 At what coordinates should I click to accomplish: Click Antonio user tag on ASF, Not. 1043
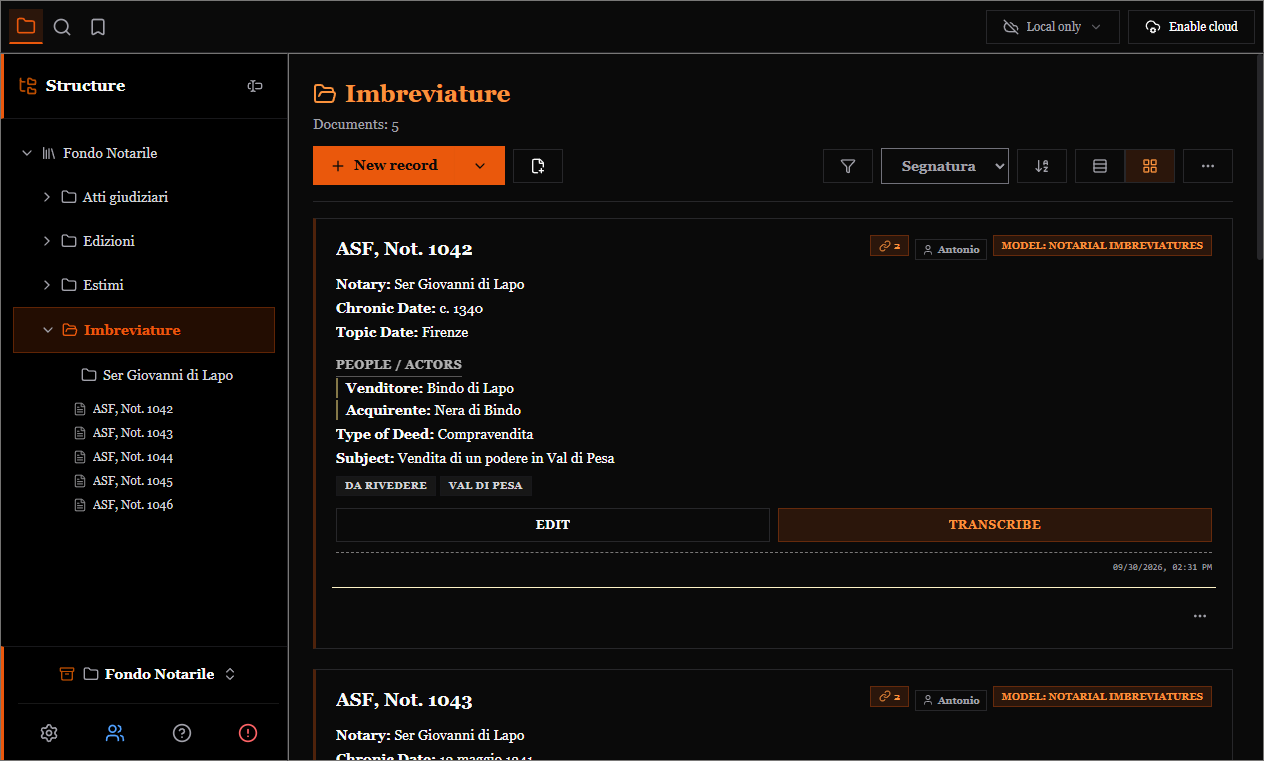click(x=951, y=700)
